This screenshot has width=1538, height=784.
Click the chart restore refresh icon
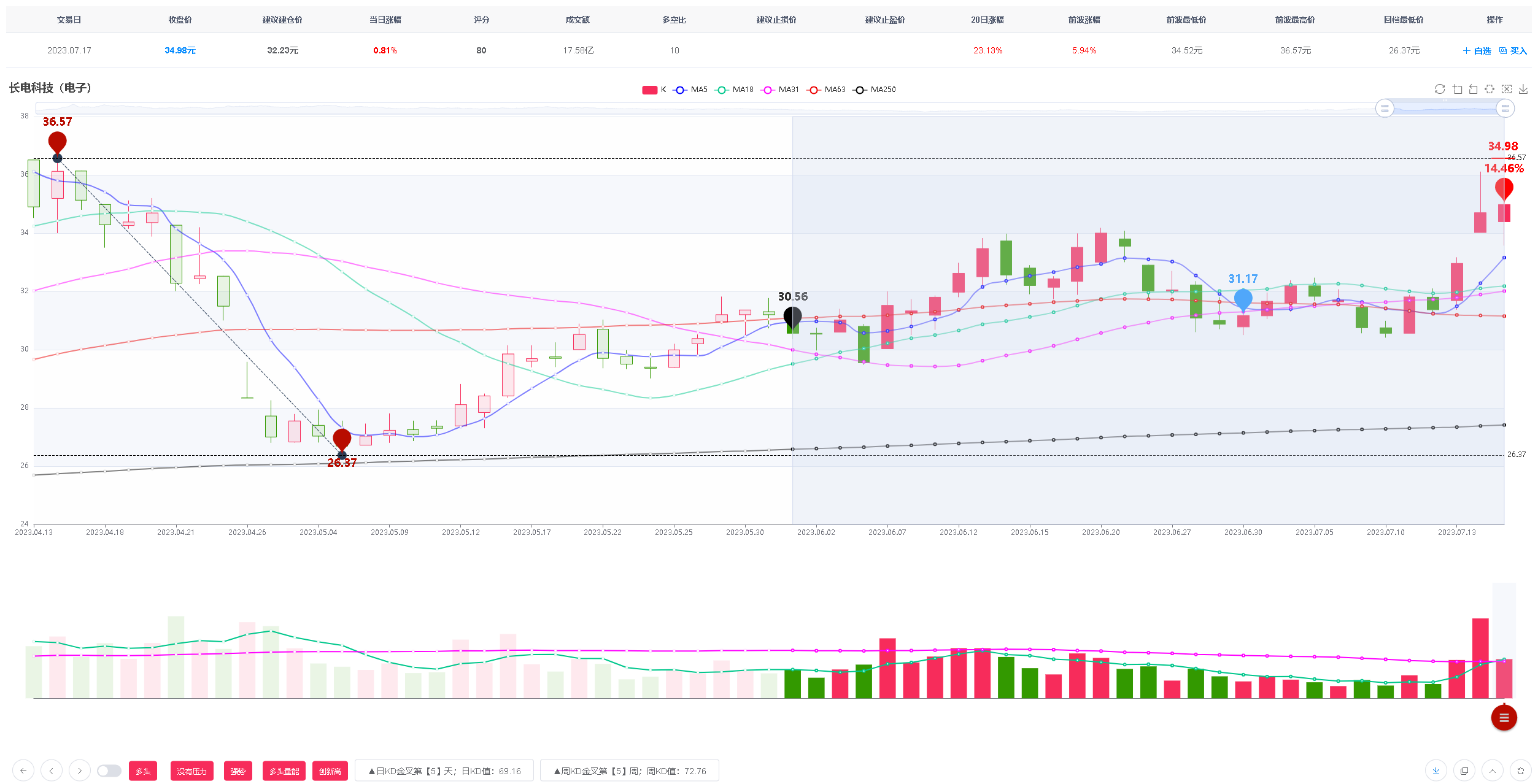click(x=1440, y=89)
